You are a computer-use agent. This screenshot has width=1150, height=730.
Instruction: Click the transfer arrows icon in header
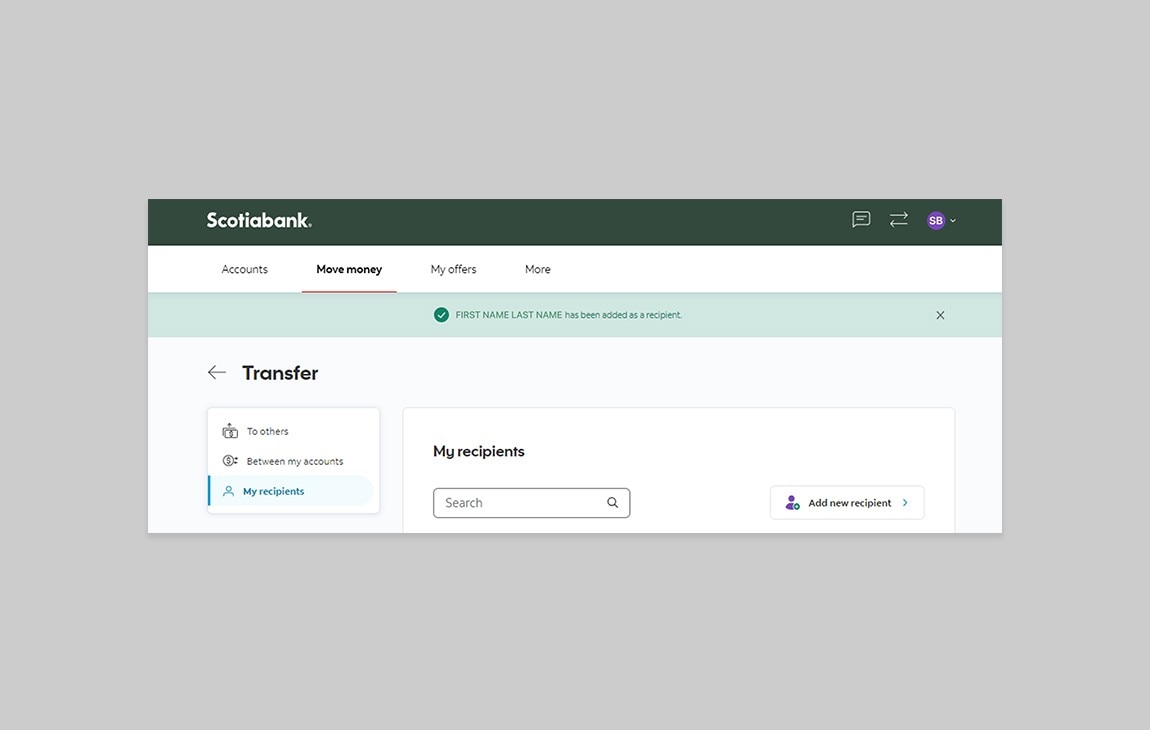tap(898, 219)
